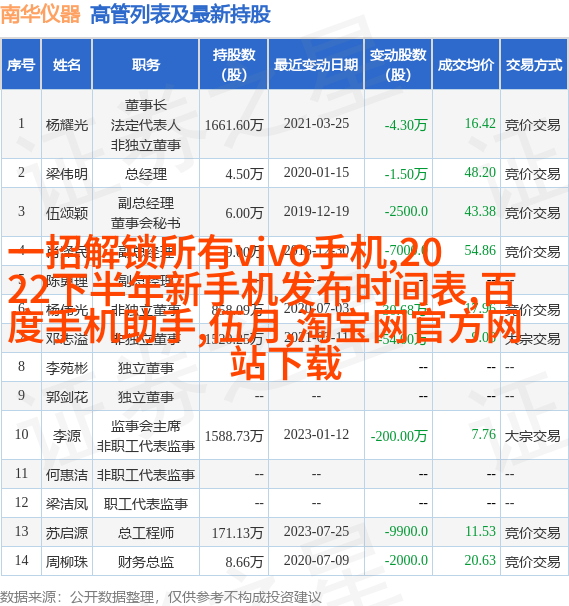Click the 高管列表及最新持股 heading
569x606 pixels.
(180, 15)
